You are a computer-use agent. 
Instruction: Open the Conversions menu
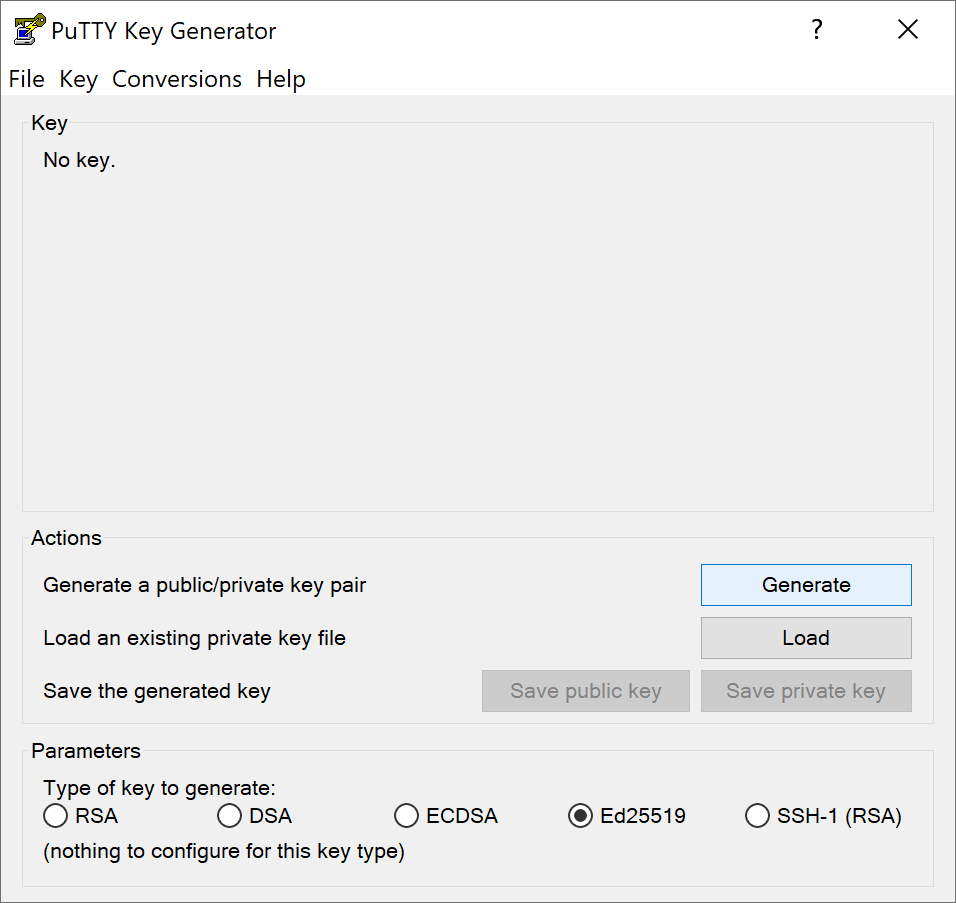click(177, 79)
